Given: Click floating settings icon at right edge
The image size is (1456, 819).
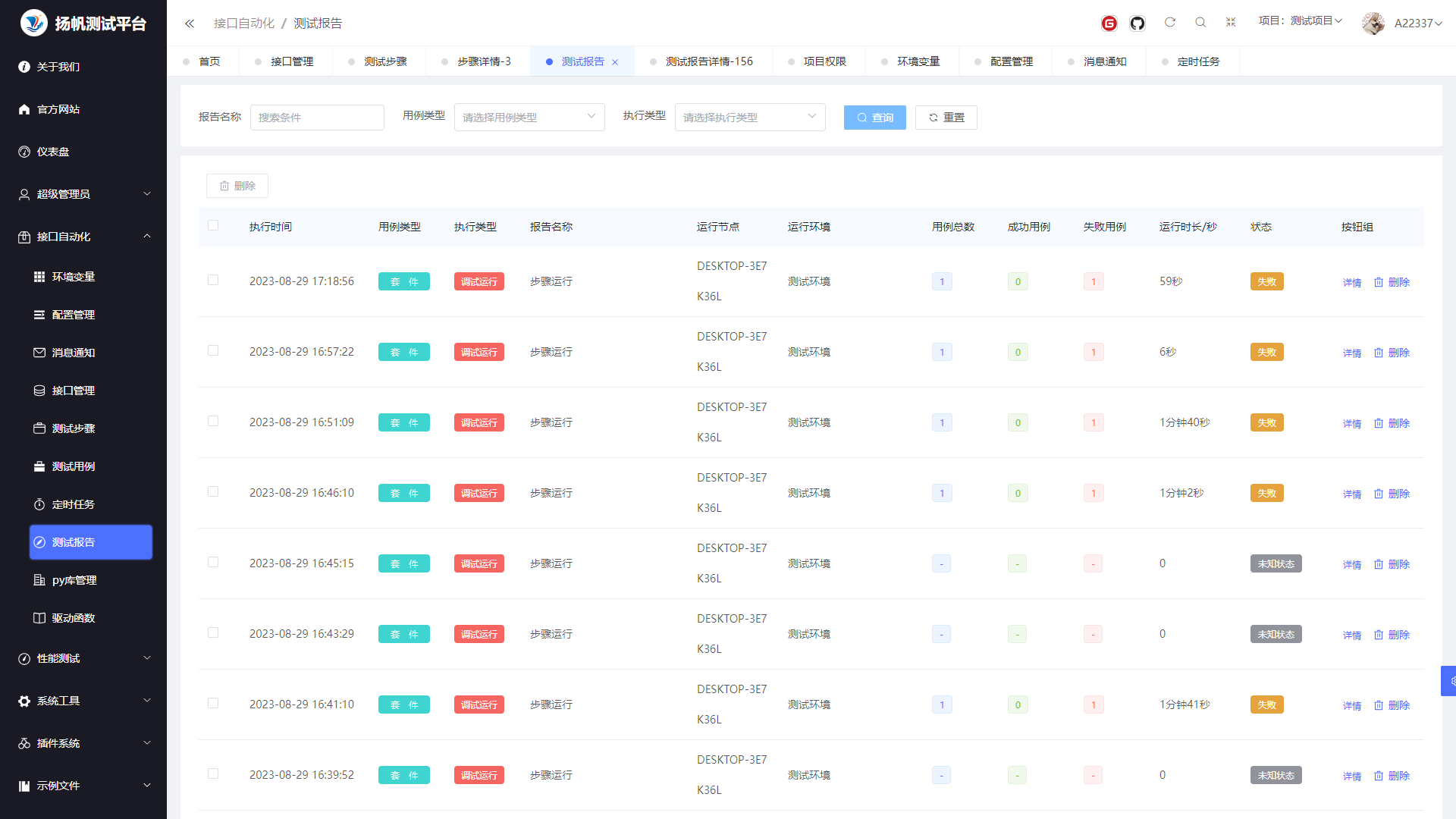Looking at the screenshot, I should [x=1449, y=680].
